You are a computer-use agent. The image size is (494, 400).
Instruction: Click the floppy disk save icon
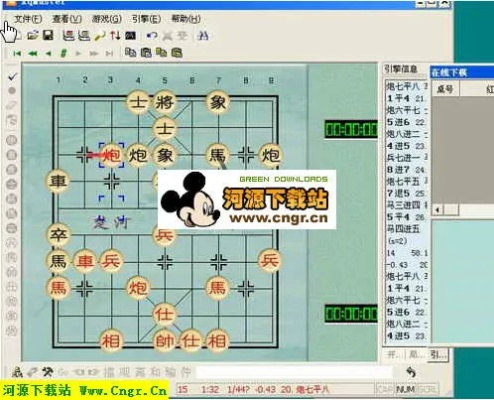tap(48, 35)
